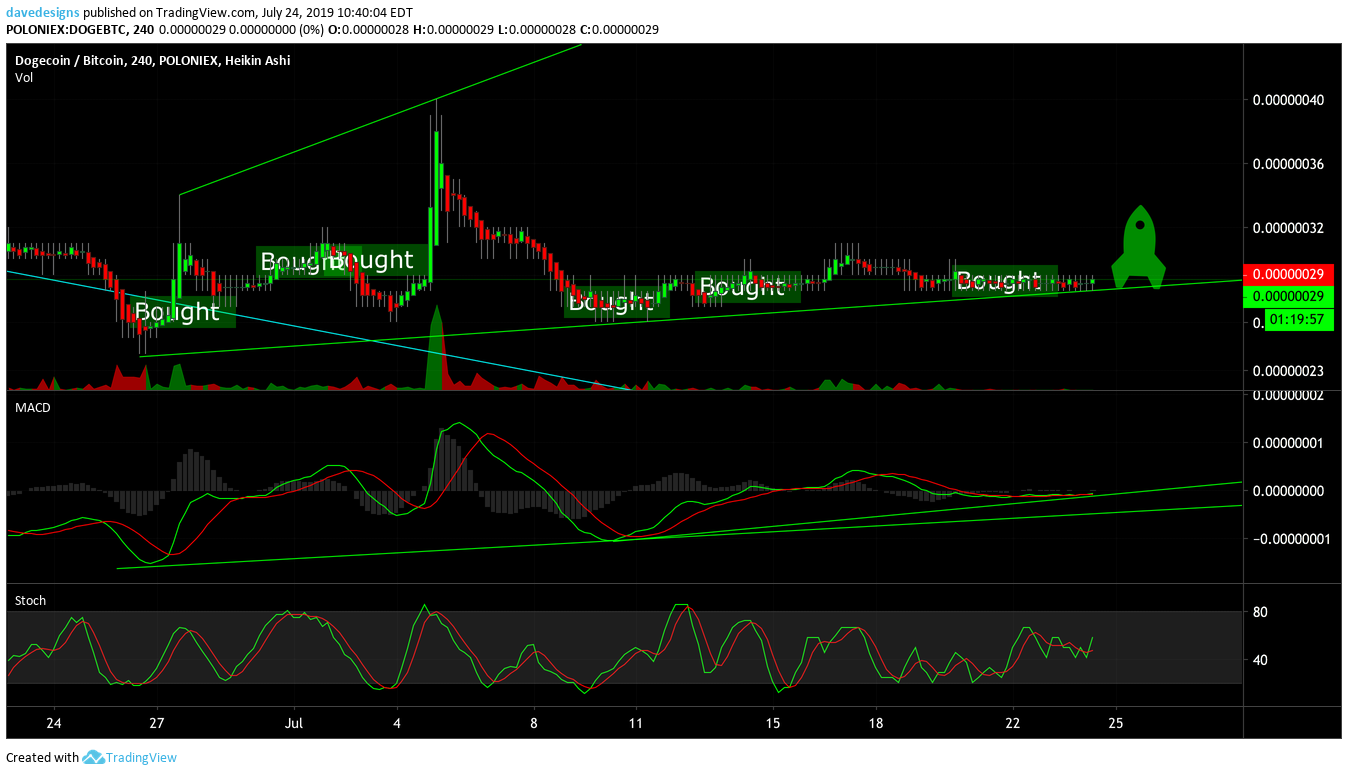Viewport: 1348px width, 775px height.
Task: Click the Jul label on the time axis
Action: [x=293, y=723]
